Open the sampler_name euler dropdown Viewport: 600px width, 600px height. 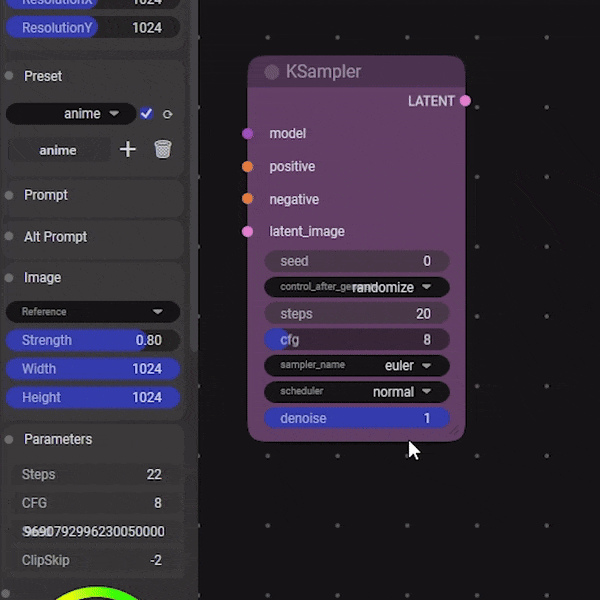(357, 366)
